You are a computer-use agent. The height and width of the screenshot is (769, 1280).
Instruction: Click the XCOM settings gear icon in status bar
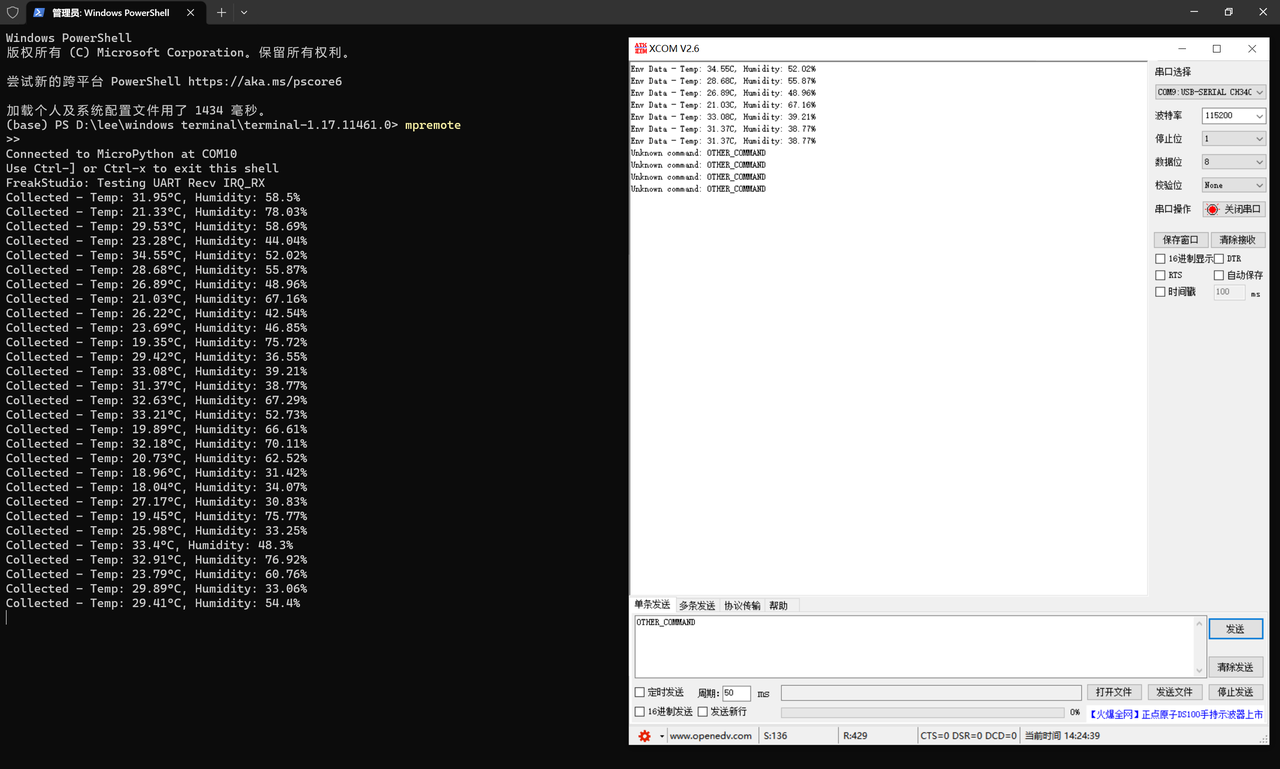(644, 736)
